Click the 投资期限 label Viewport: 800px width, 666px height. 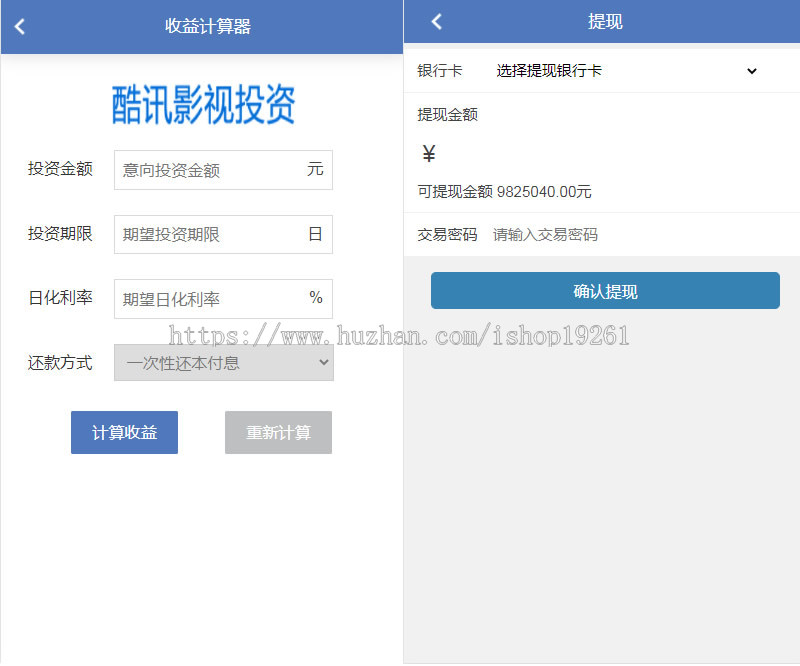[x=60, y=233]
